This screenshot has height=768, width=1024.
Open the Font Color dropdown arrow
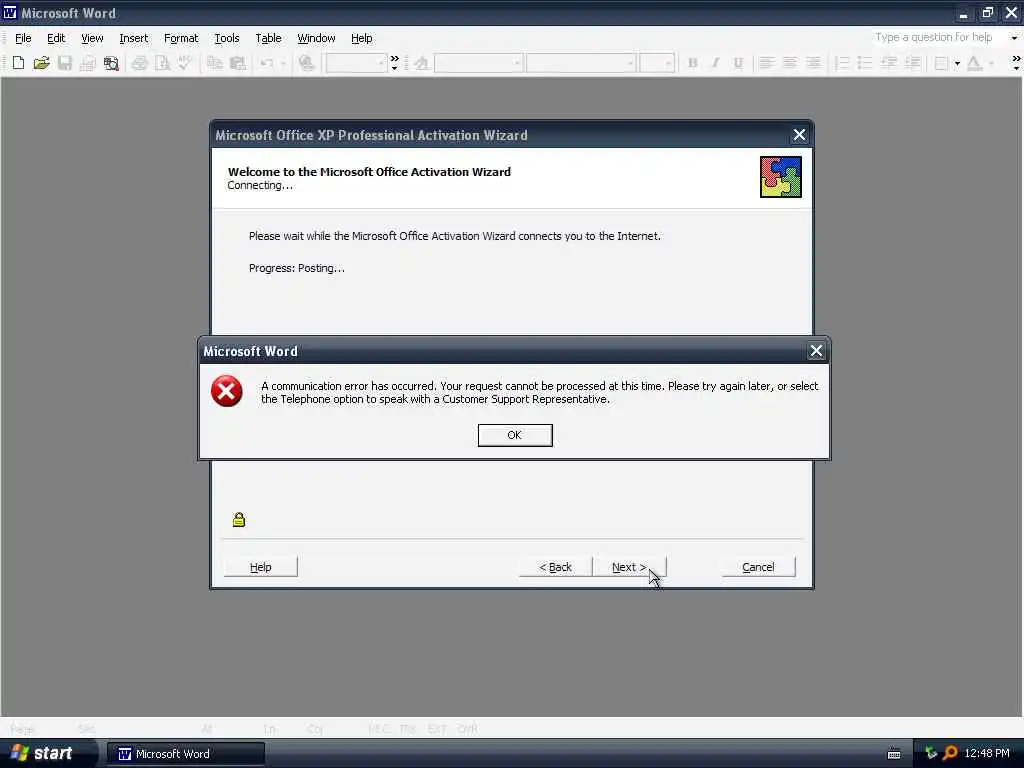991,63
